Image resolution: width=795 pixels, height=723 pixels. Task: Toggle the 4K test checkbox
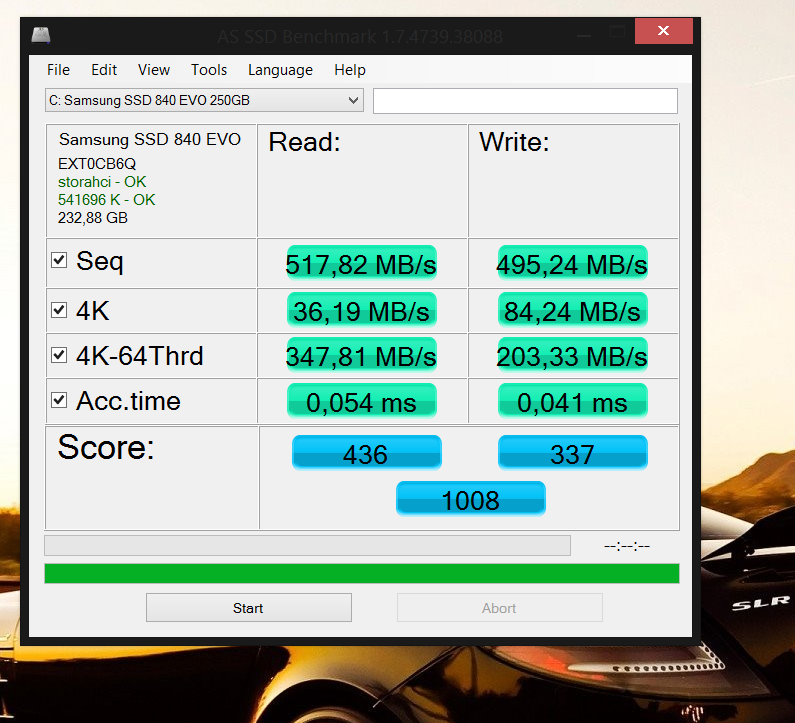[60, 310]
